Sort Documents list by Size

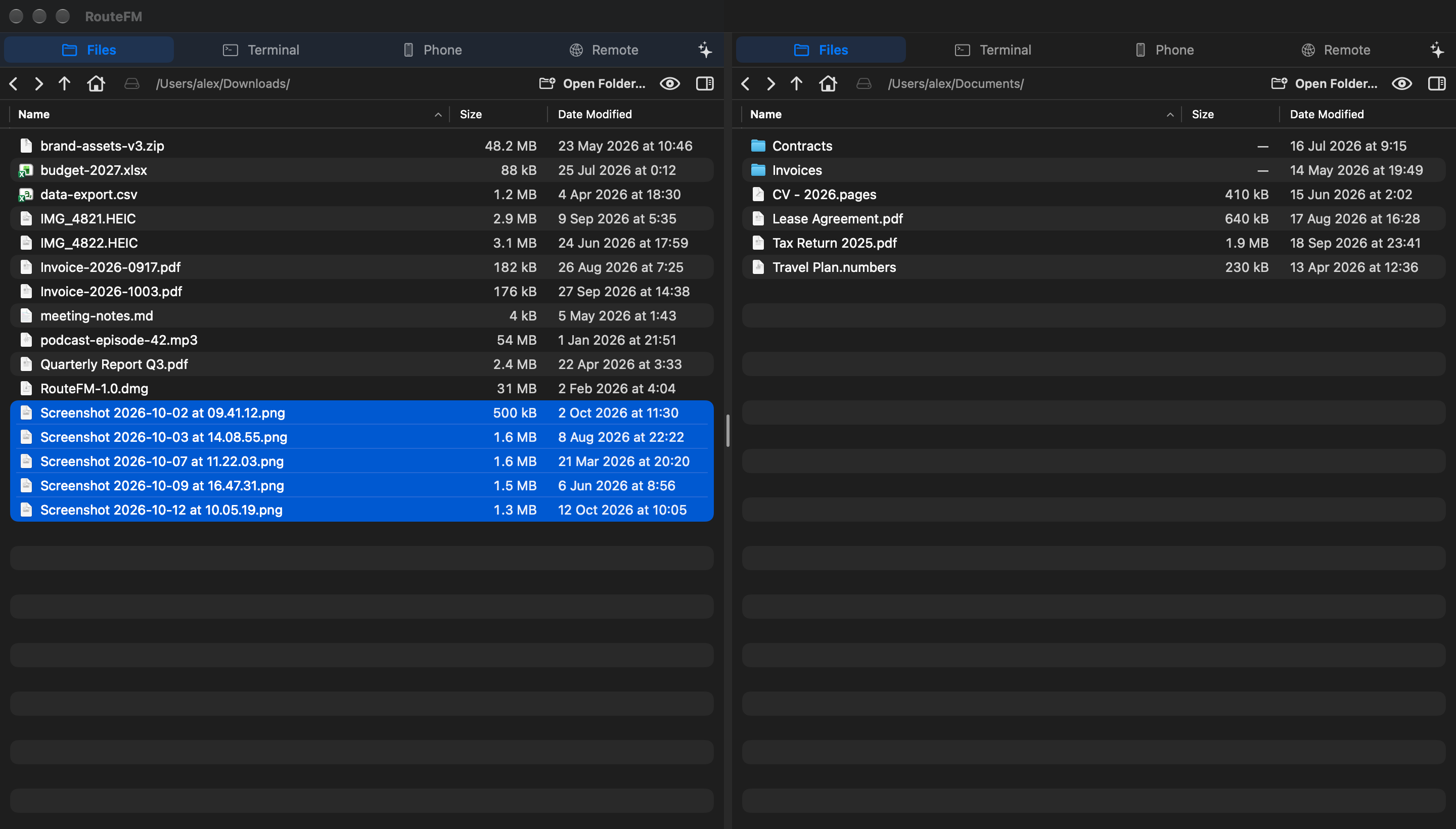[1231, 114]
